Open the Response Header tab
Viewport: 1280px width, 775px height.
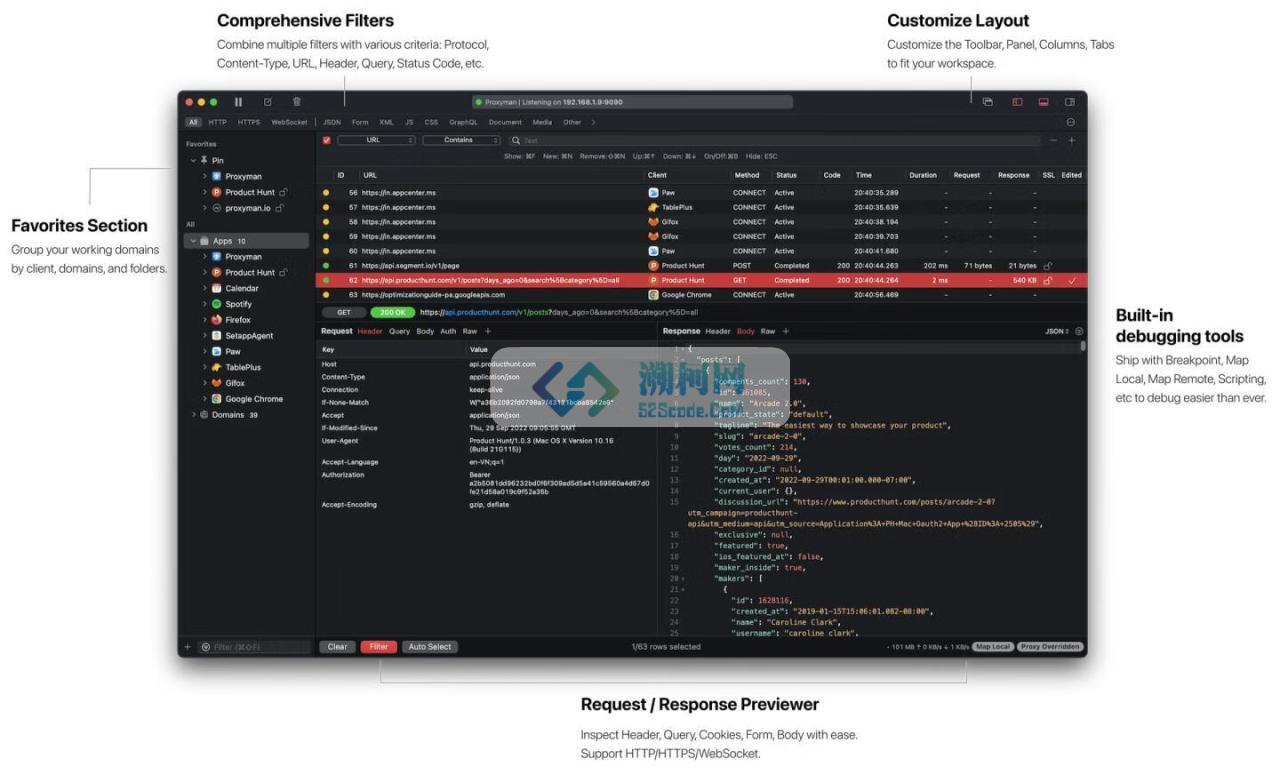click(718, 331)
